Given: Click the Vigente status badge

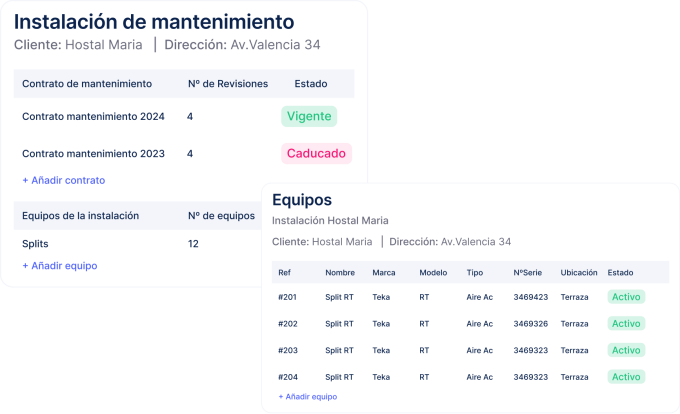Looking at the screenshot, I should click(x=309, y=116).
